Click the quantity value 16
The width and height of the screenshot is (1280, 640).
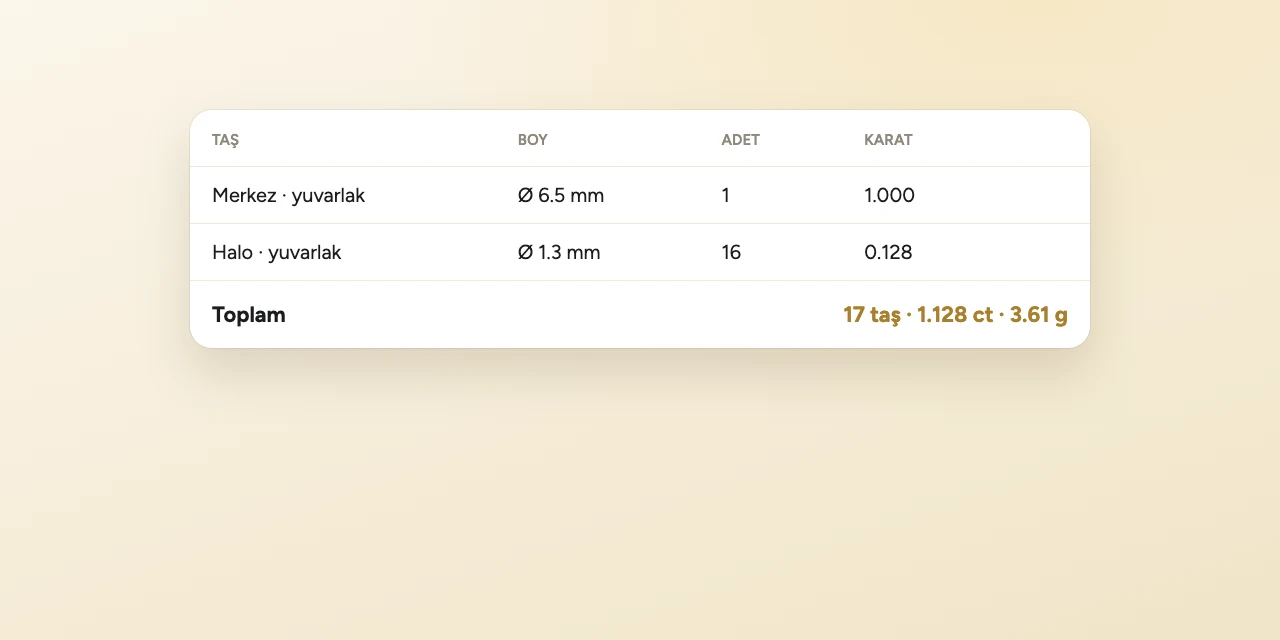click(731, 253)
